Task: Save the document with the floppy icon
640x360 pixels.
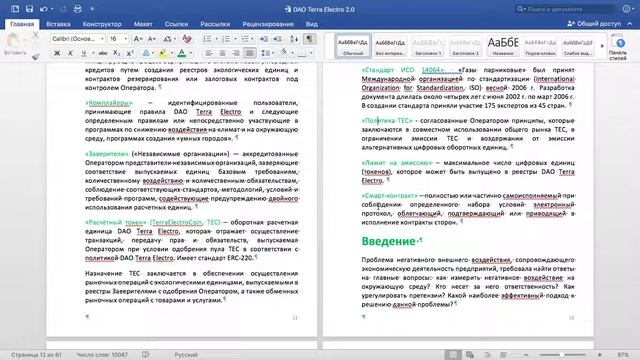Action: 29,9
